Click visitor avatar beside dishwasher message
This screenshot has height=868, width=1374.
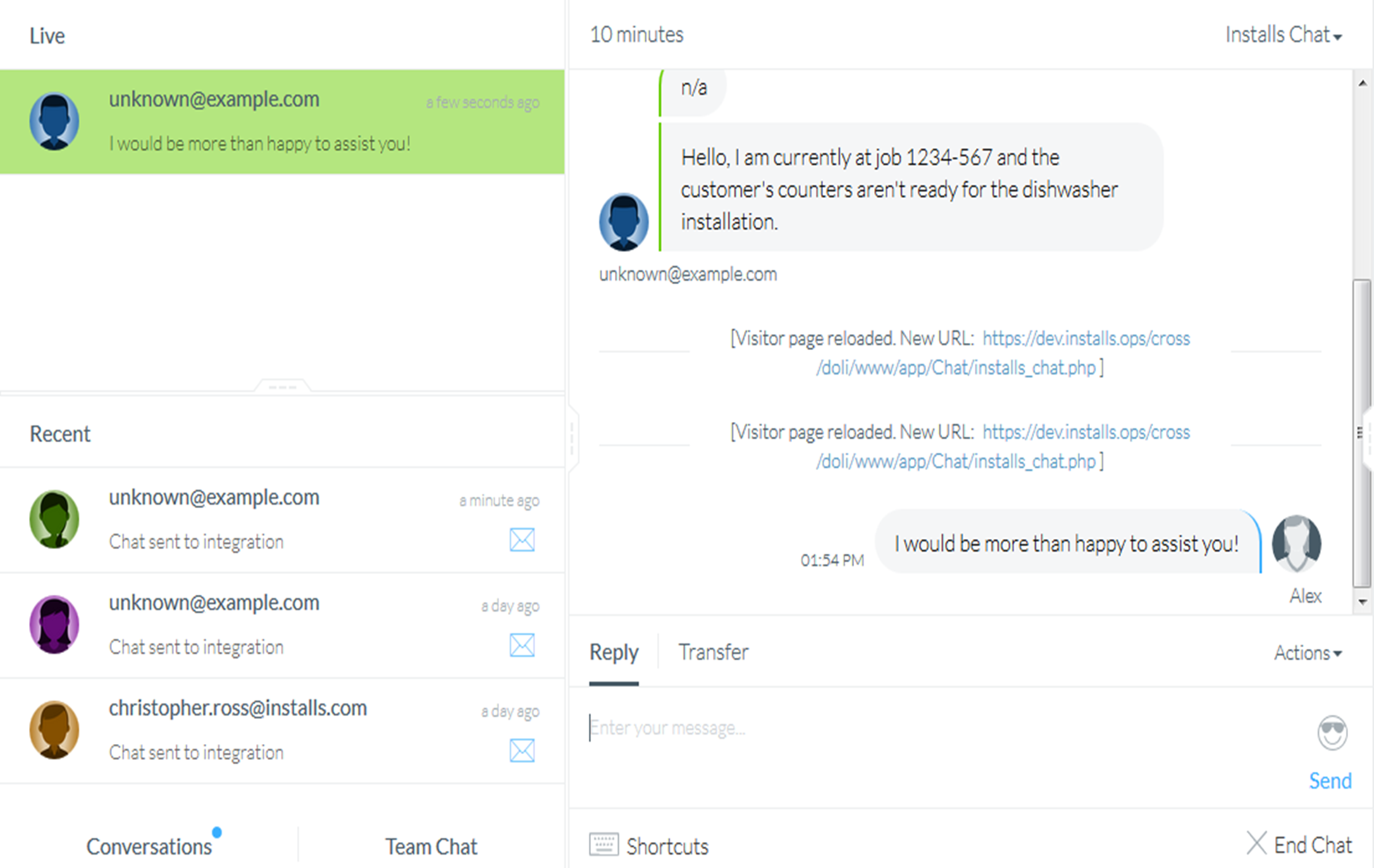624,222
